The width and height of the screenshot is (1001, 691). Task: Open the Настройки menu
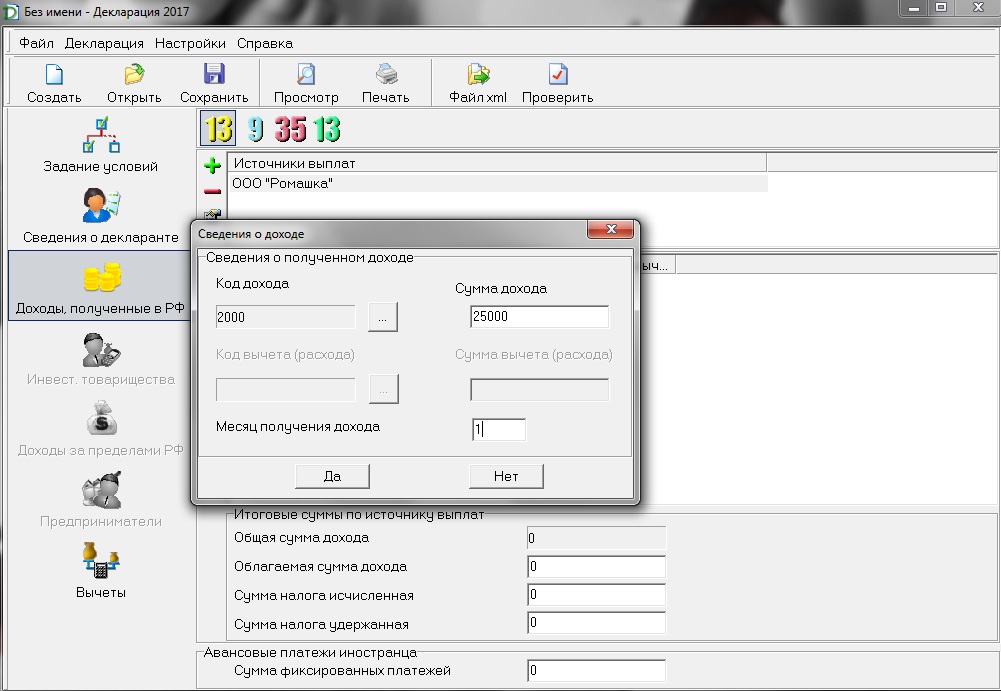(190, 43)
